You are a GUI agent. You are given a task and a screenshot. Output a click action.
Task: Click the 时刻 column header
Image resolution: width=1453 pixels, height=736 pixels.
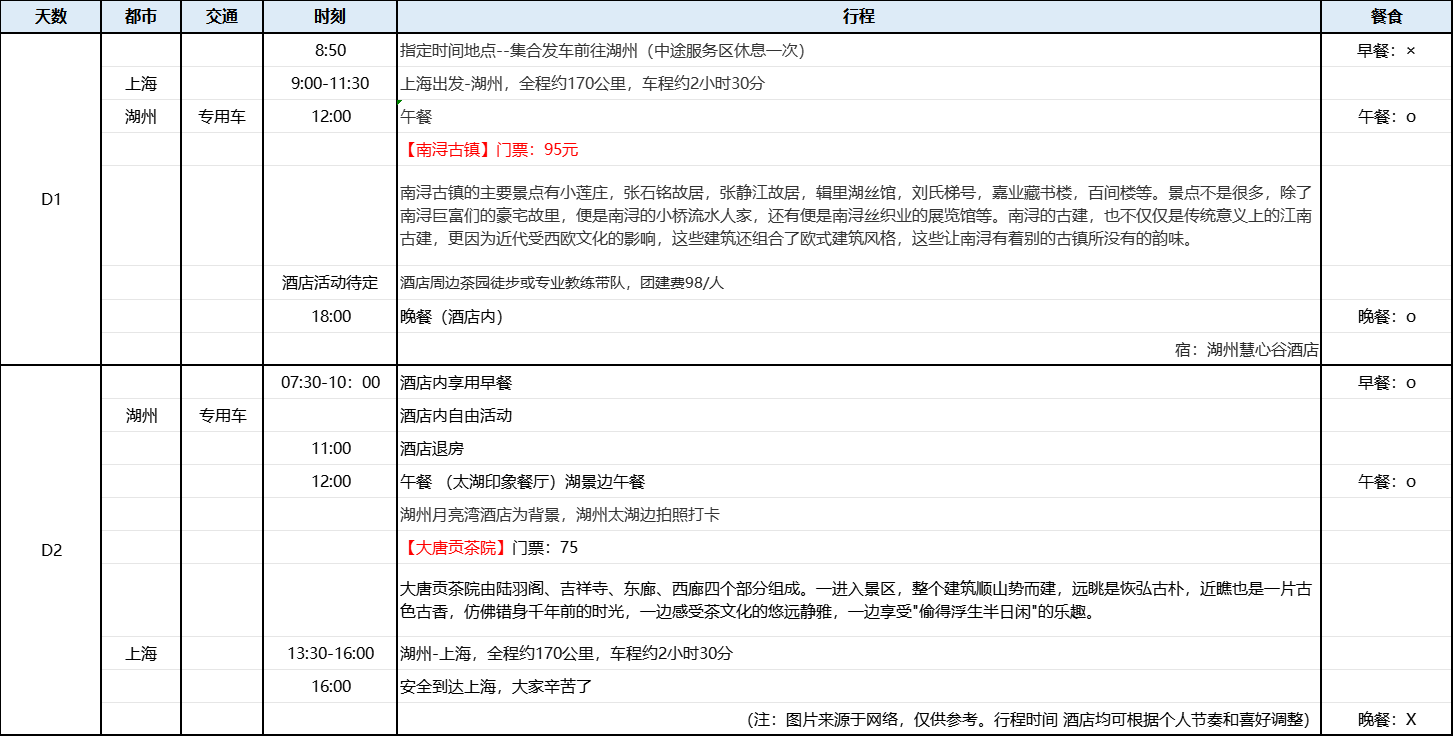click(330, 17)
